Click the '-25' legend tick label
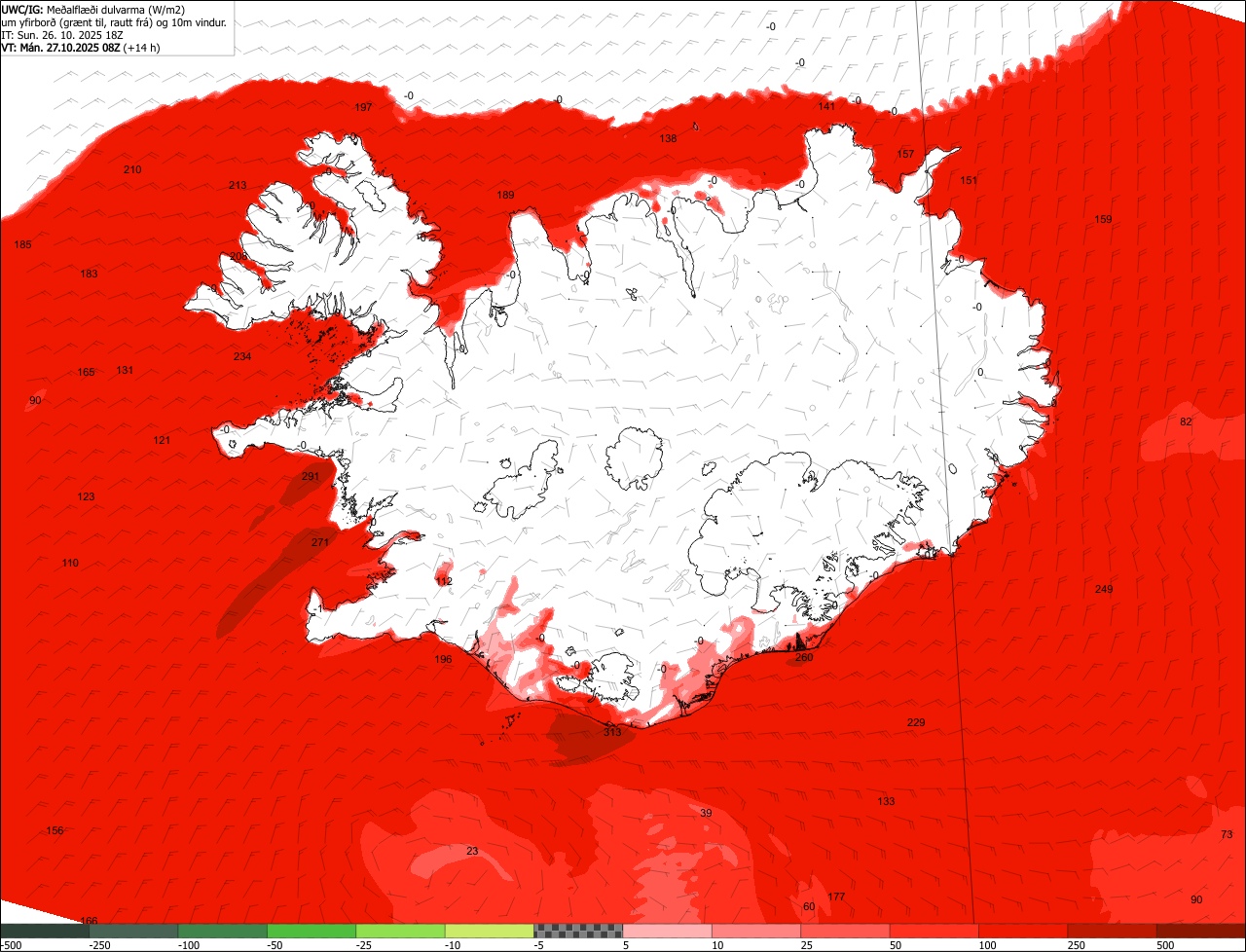This screenshot has height=952, width=1246. point(366,945)
